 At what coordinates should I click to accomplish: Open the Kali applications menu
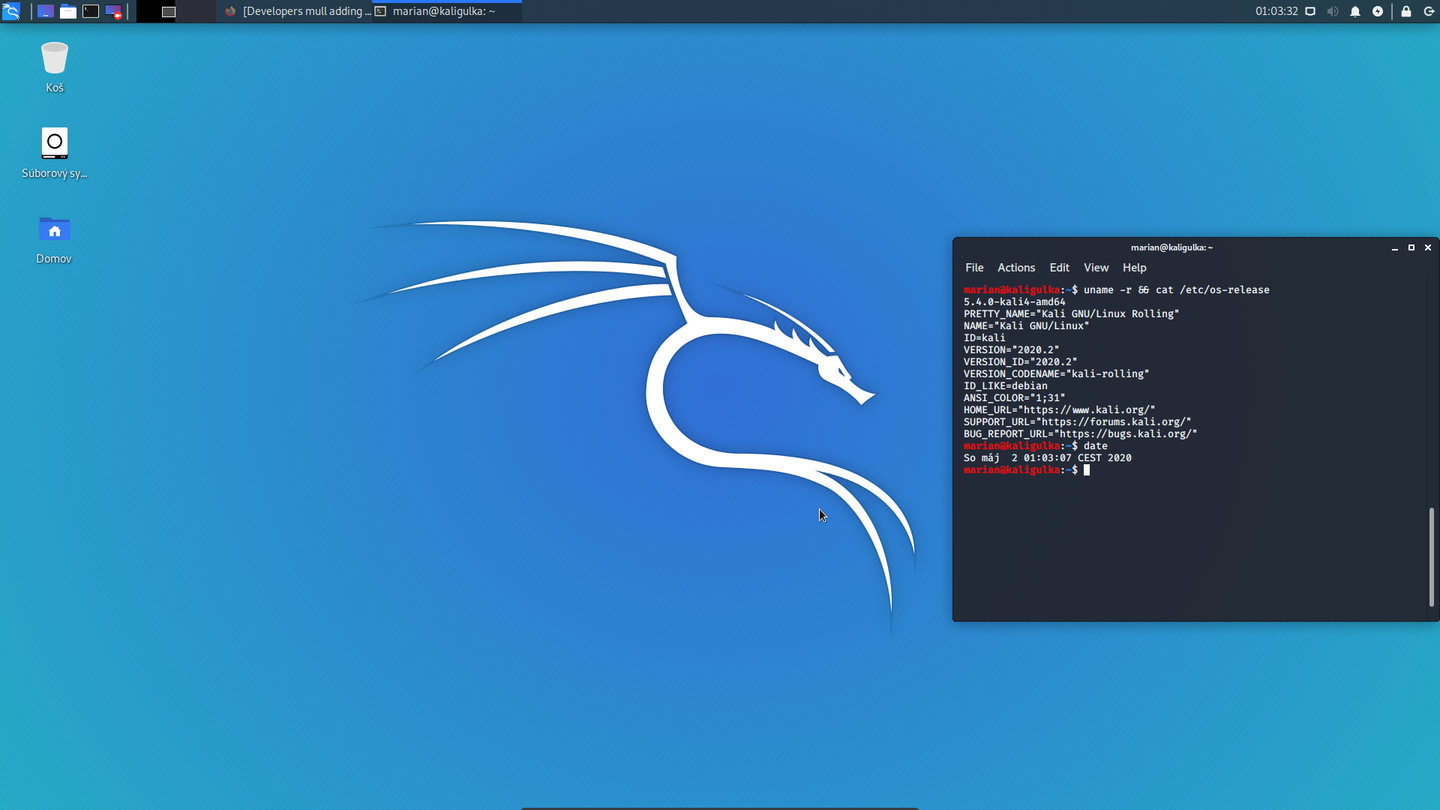click(x=11, y=11)
